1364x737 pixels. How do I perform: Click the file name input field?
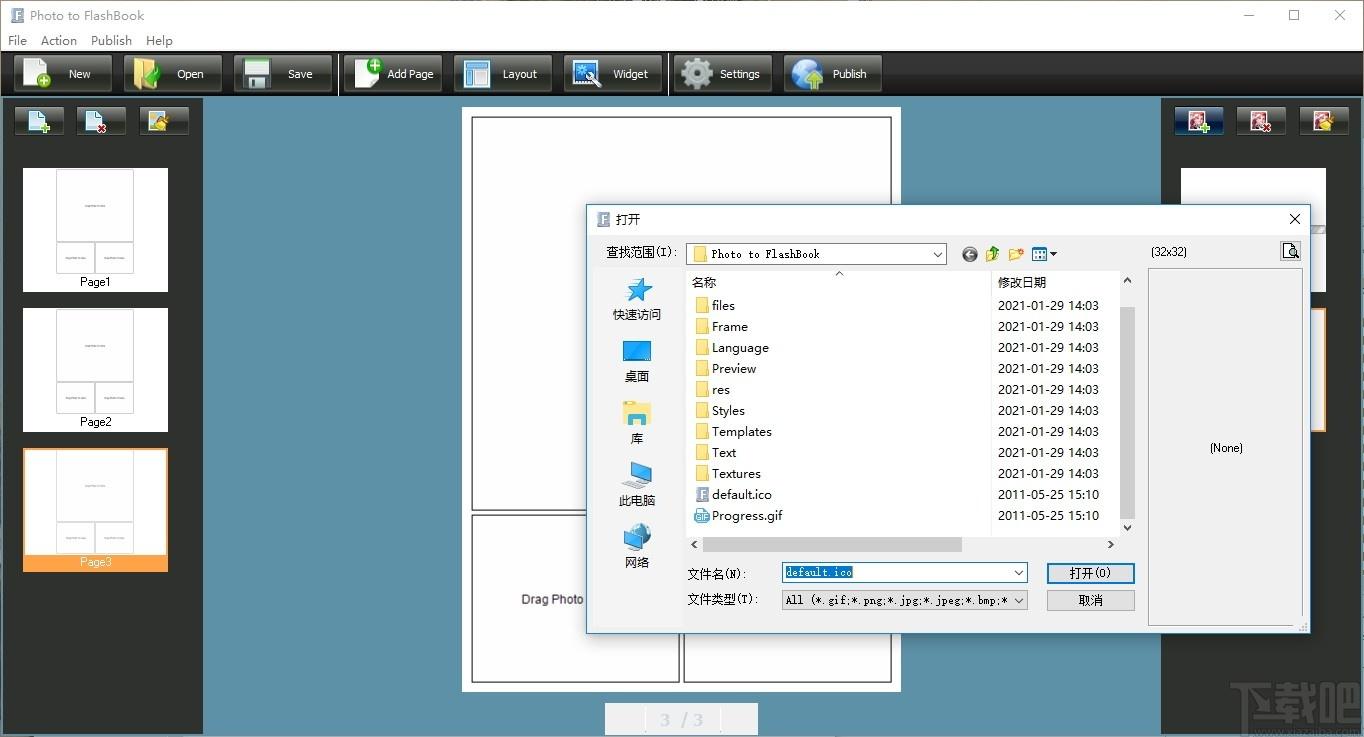click(896, 573)
